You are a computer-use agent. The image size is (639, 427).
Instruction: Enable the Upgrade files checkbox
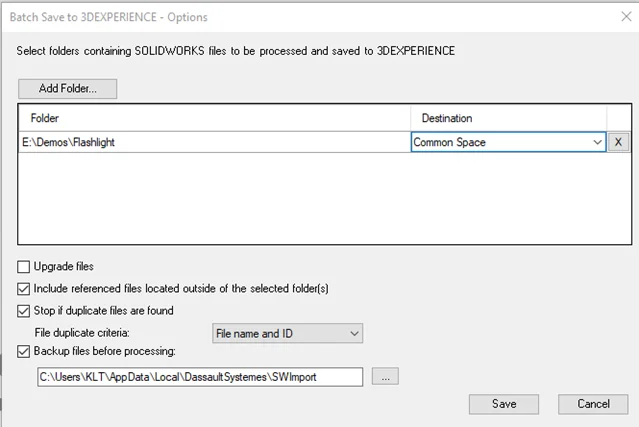pyautogui.click(x=24, y=267)
